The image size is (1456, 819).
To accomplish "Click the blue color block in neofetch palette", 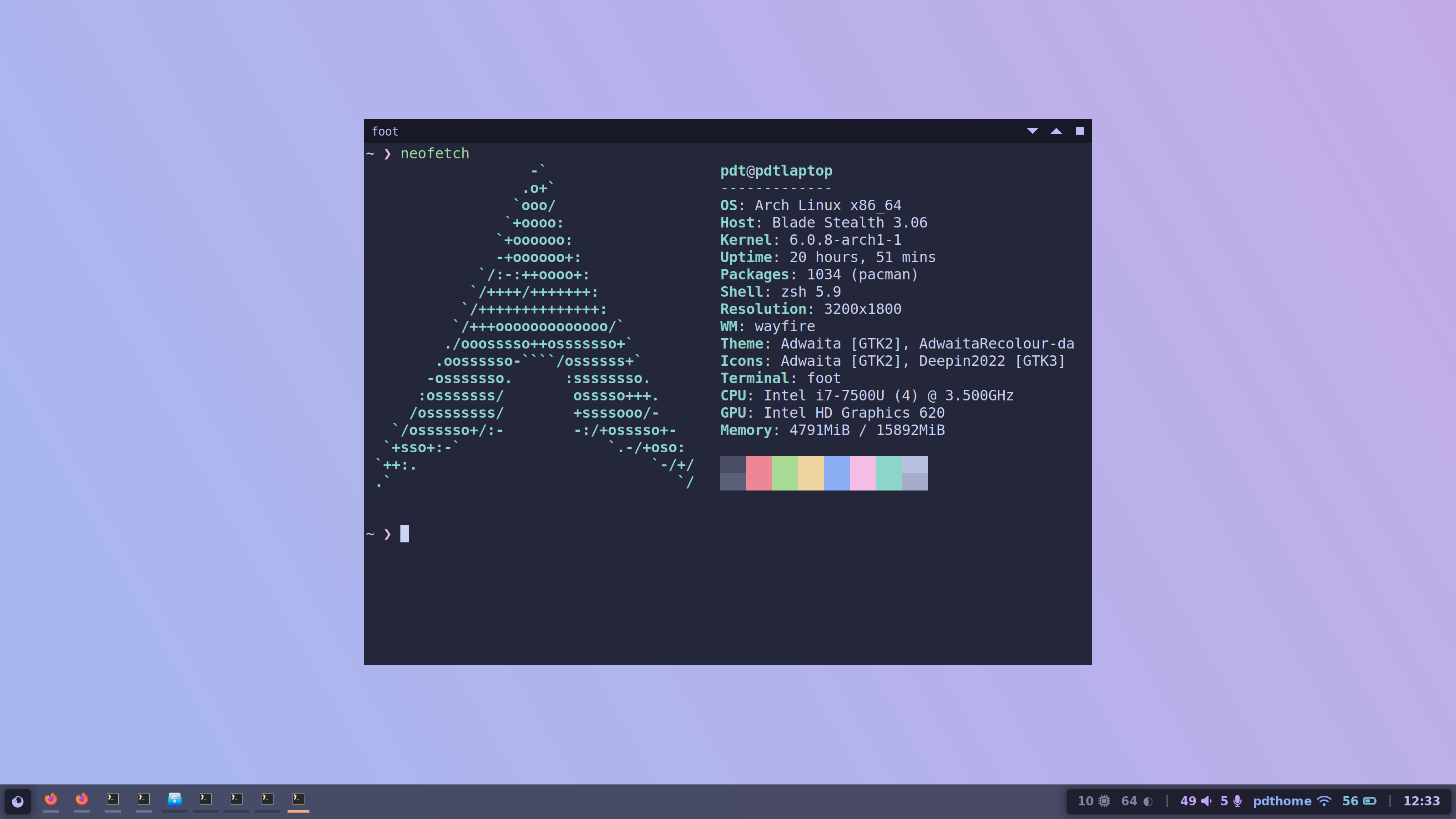I will point(837,473).
